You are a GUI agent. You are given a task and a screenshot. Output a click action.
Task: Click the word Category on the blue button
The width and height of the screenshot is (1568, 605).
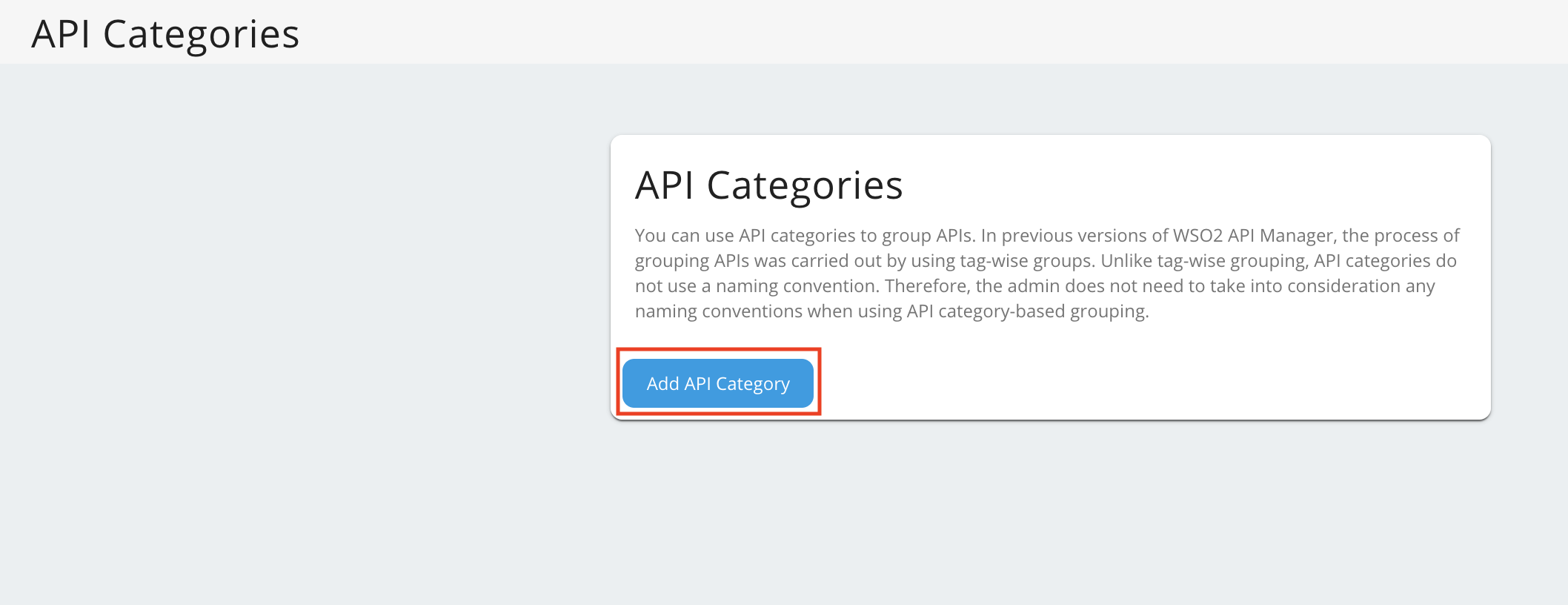(x=753, y=384)
